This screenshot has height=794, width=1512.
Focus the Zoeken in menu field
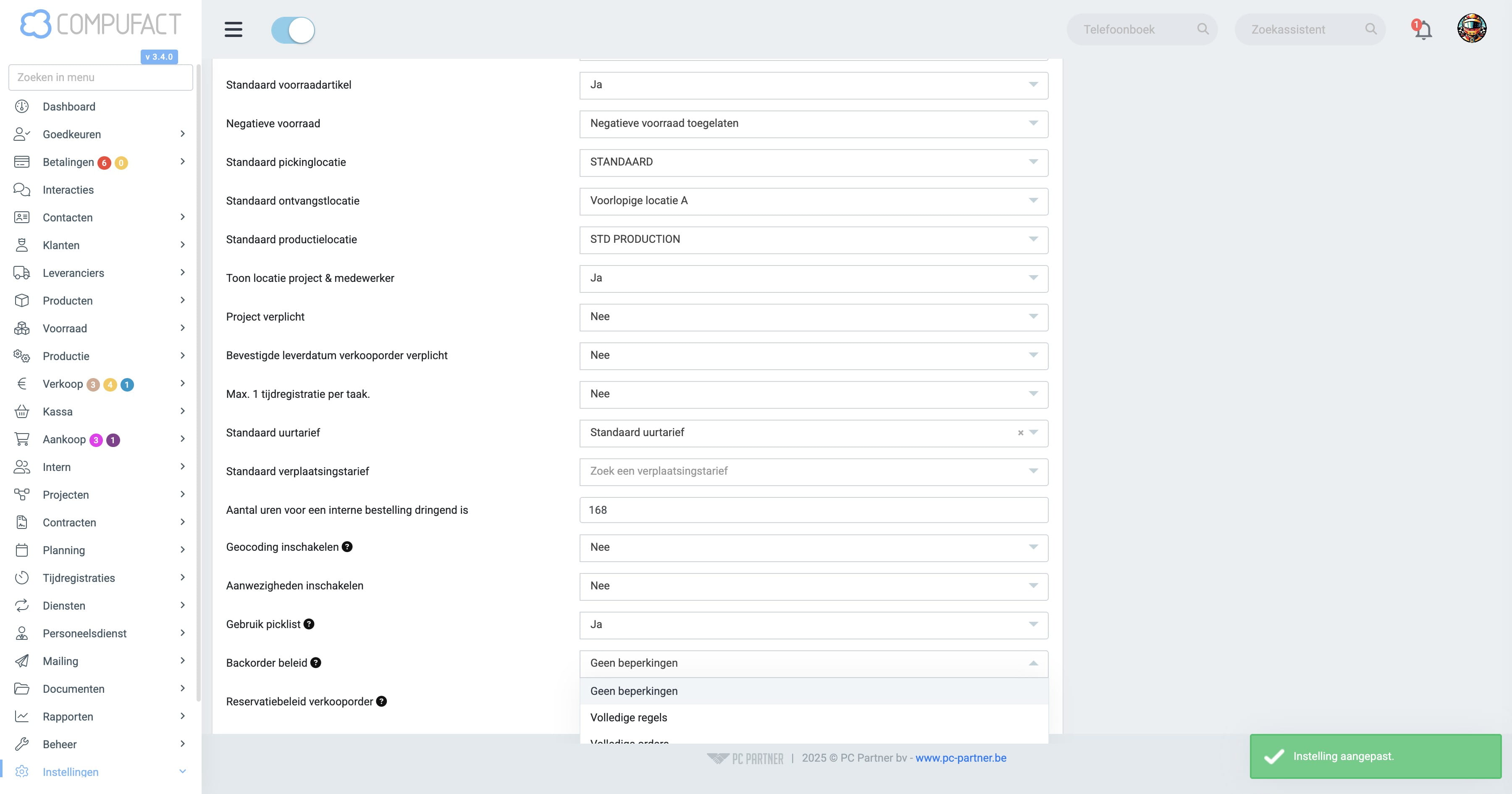click(x=101, y=78)
